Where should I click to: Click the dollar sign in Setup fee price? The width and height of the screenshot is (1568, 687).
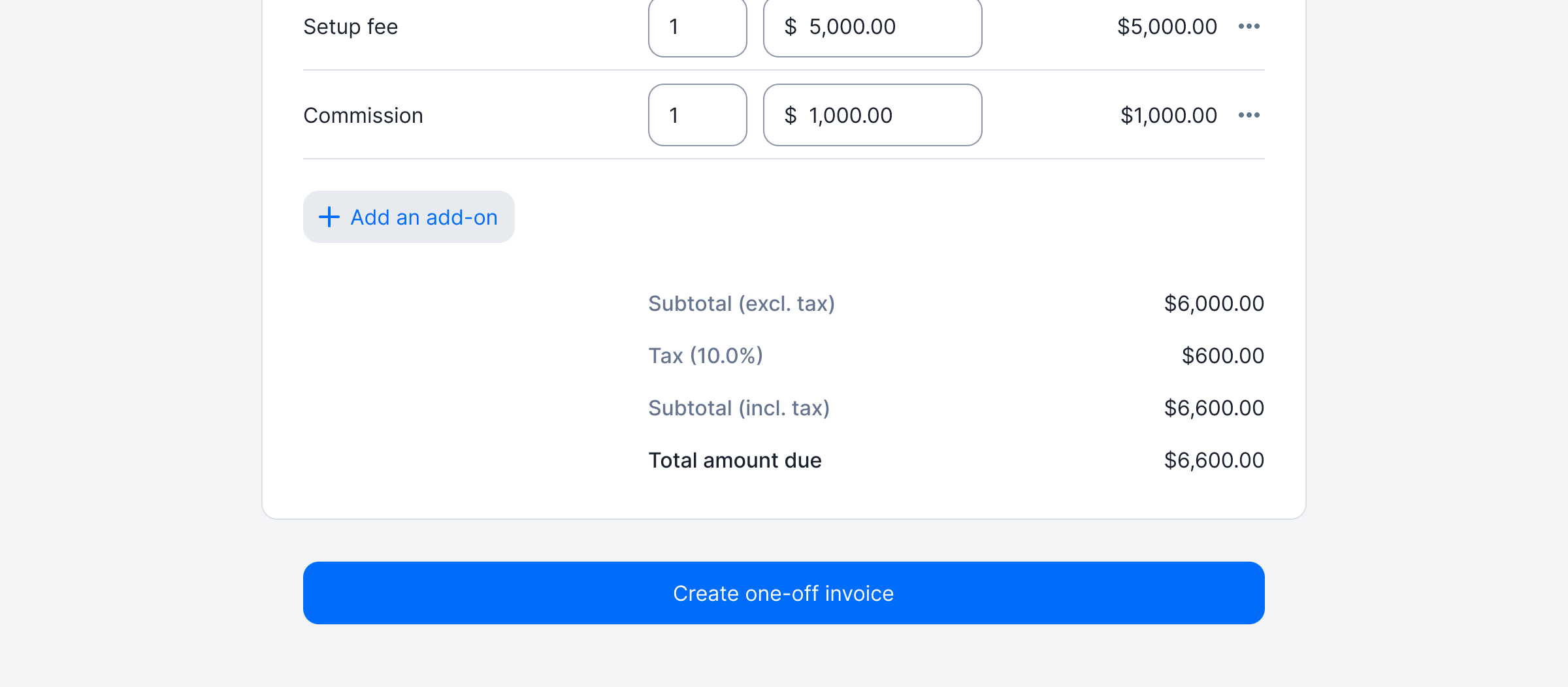(791, 26)
